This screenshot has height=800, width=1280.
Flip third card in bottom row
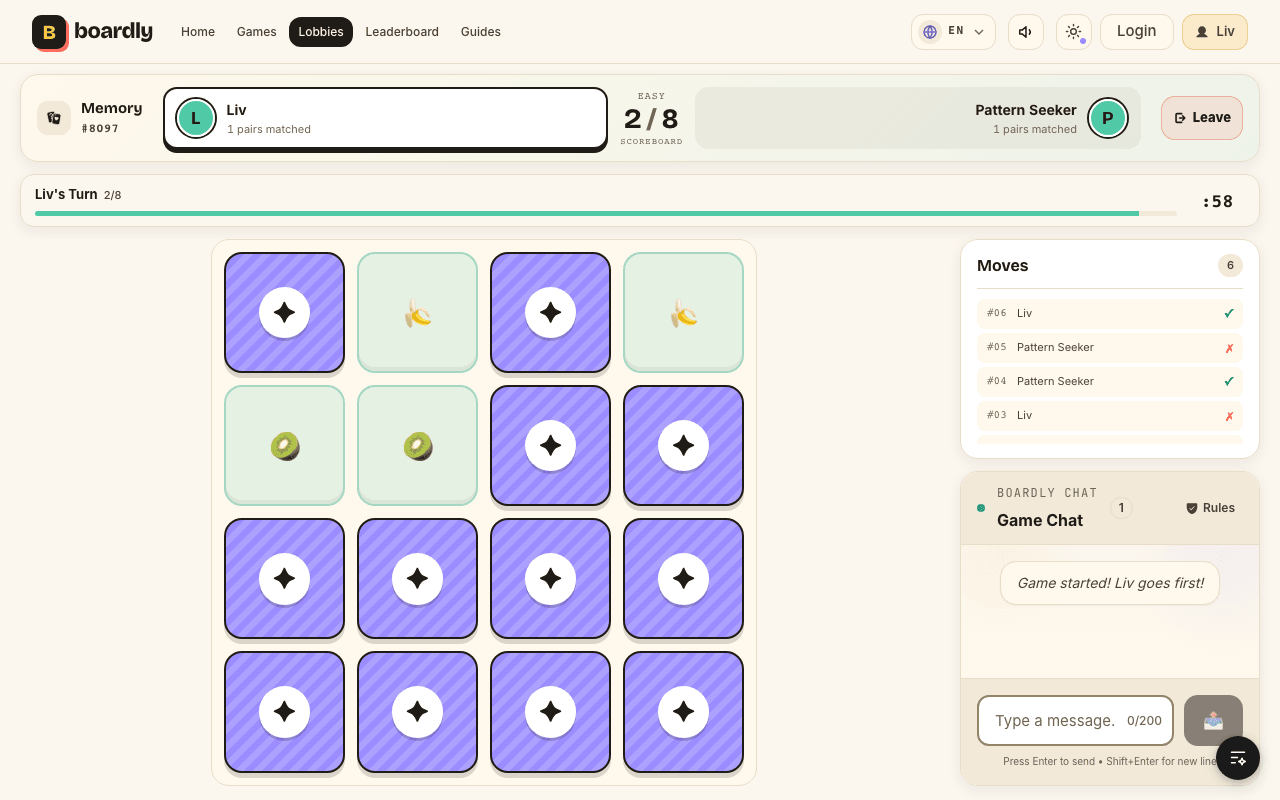point(550,712)
